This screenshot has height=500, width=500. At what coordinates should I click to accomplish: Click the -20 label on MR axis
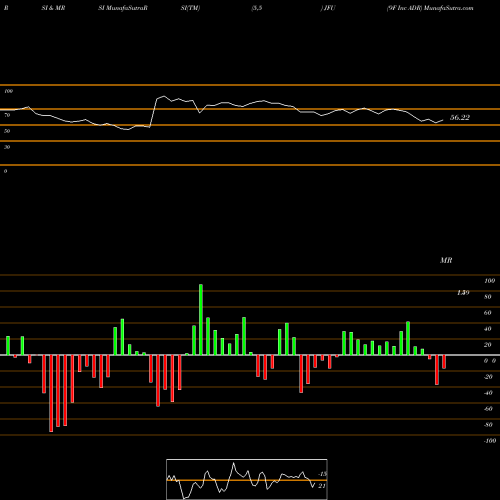[488, 377]
